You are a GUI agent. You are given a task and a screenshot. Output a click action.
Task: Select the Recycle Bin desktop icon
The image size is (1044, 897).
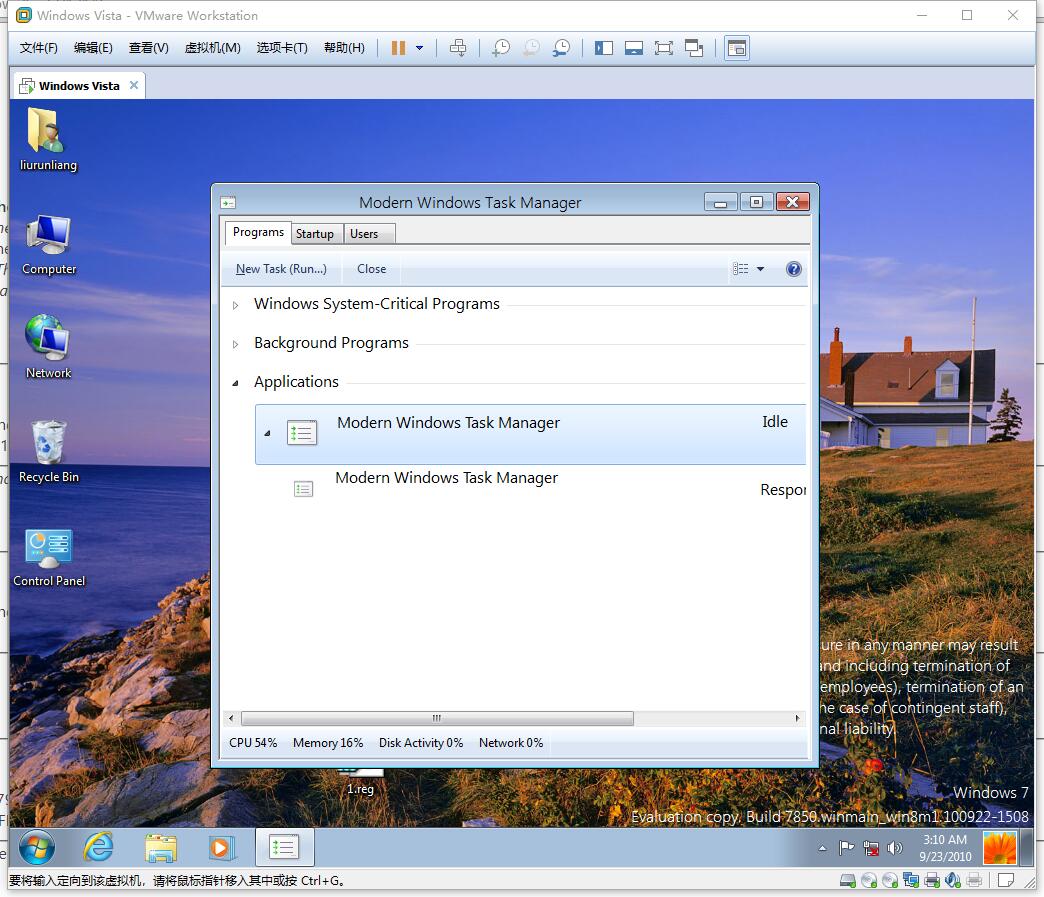(49, 452)
